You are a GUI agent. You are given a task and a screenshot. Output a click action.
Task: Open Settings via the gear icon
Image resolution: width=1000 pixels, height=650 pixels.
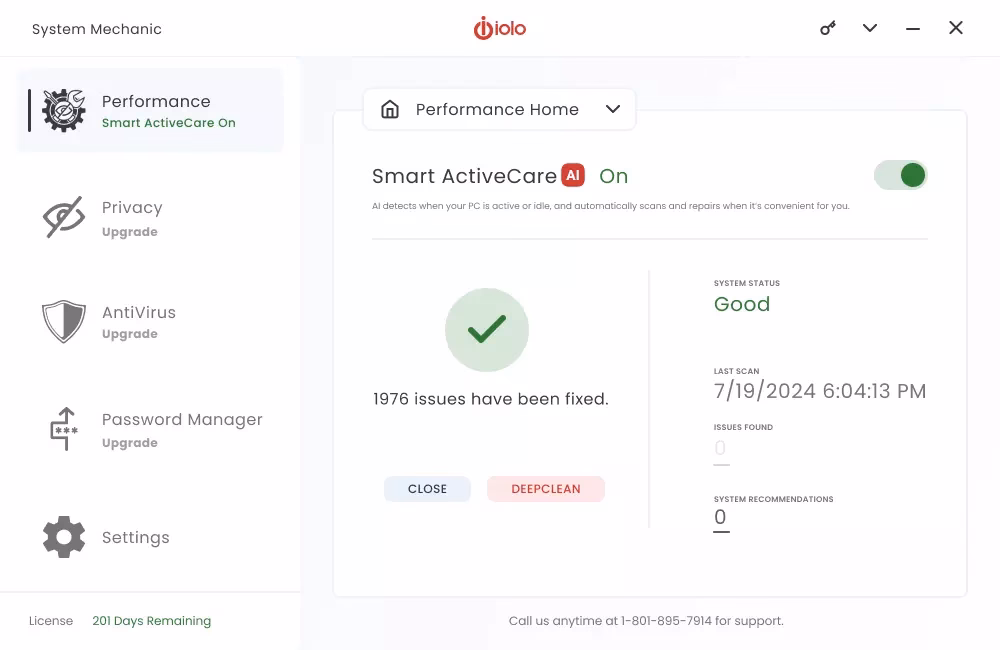[63, 537]
